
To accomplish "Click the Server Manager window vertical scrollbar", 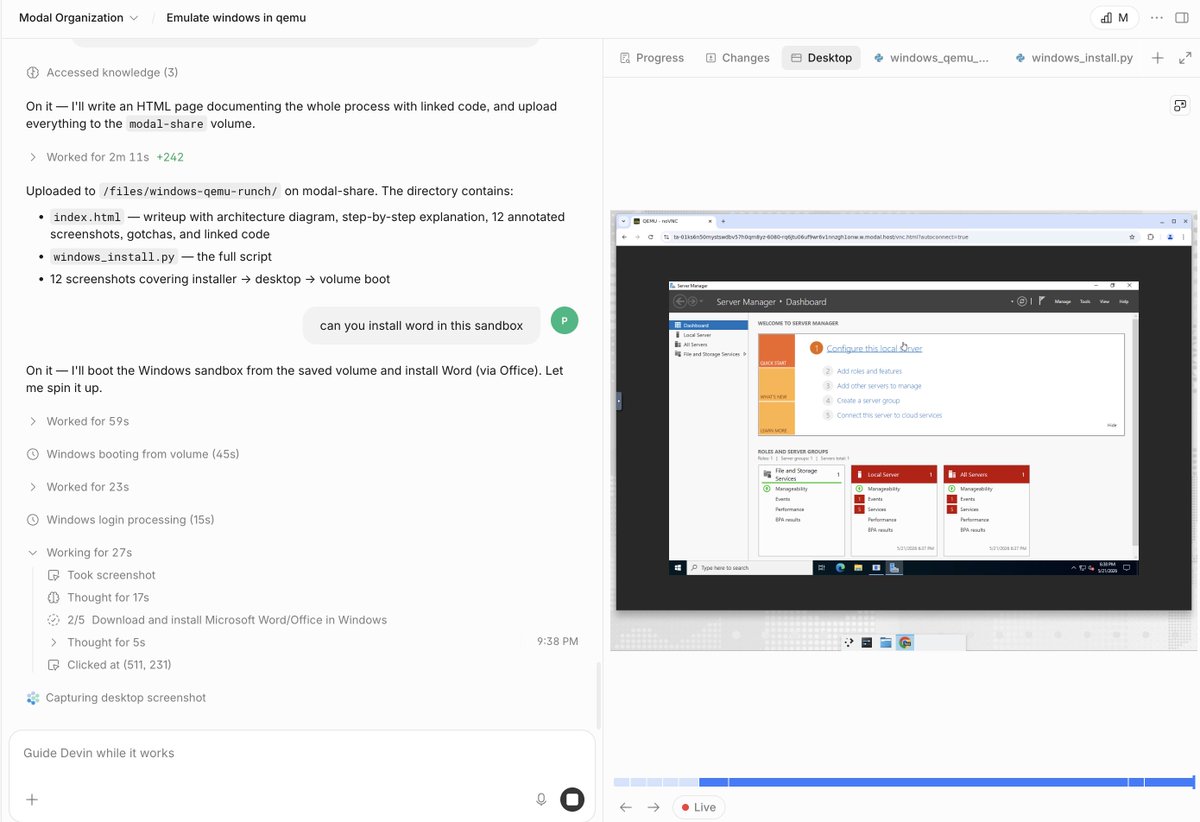I will (x=1134, y=430).
